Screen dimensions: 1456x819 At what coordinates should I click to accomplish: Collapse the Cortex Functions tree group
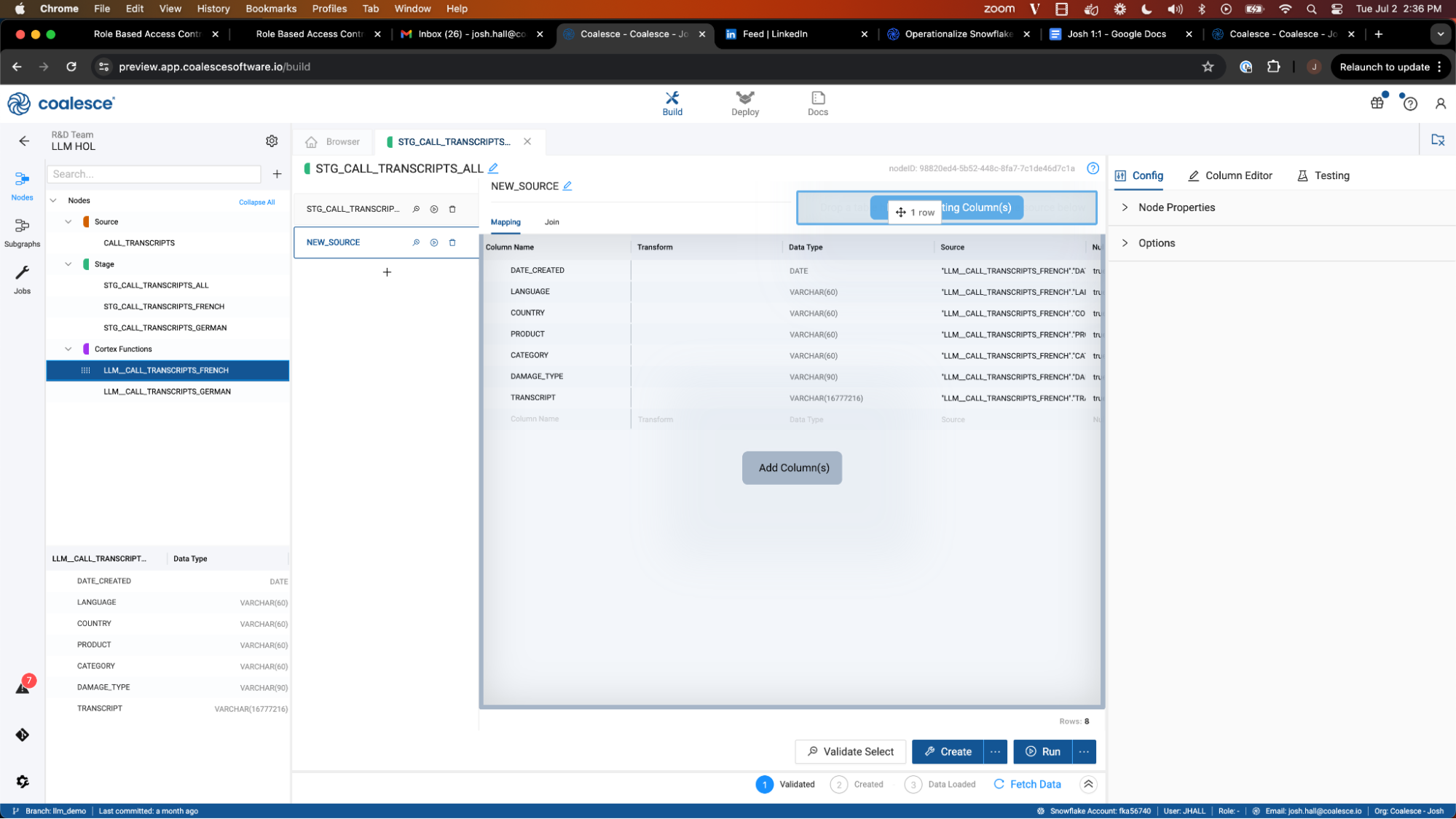[x=68, y=349]
